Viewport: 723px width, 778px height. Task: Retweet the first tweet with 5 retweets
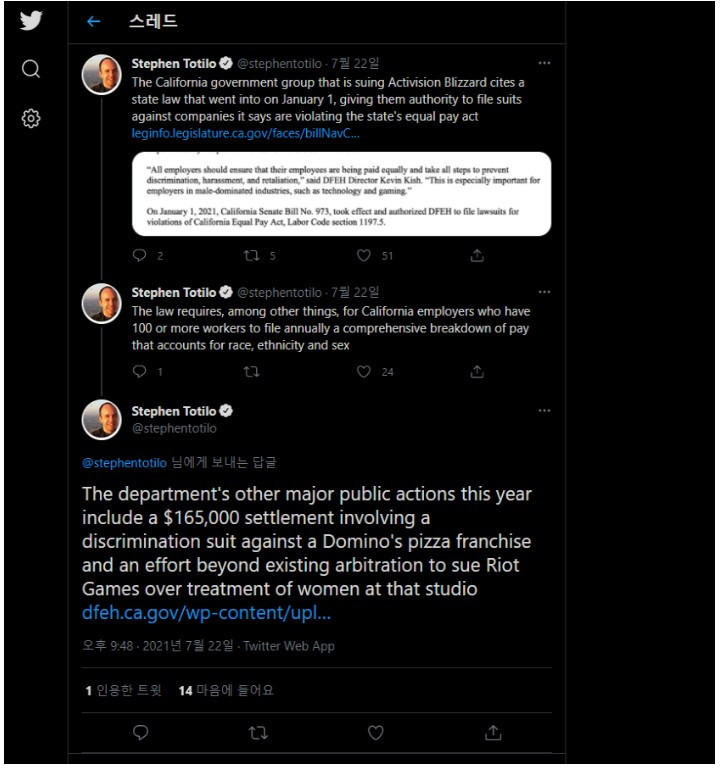[x=252, y=256]
